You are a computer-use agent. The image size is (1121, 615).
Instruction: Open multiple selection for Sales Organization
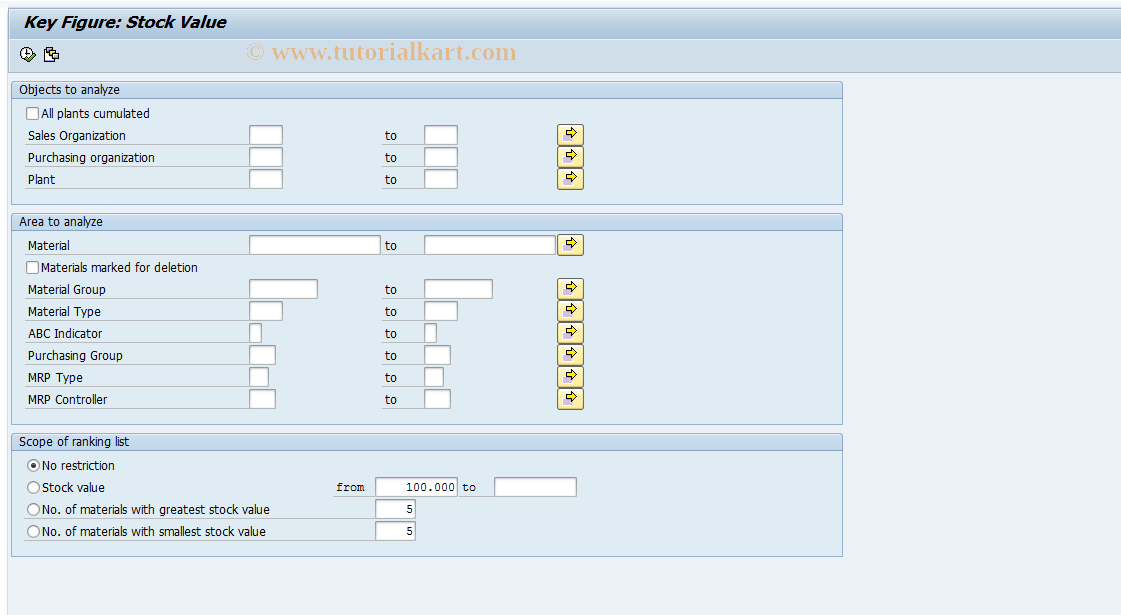pyautogui.click(x=570, y=134)
